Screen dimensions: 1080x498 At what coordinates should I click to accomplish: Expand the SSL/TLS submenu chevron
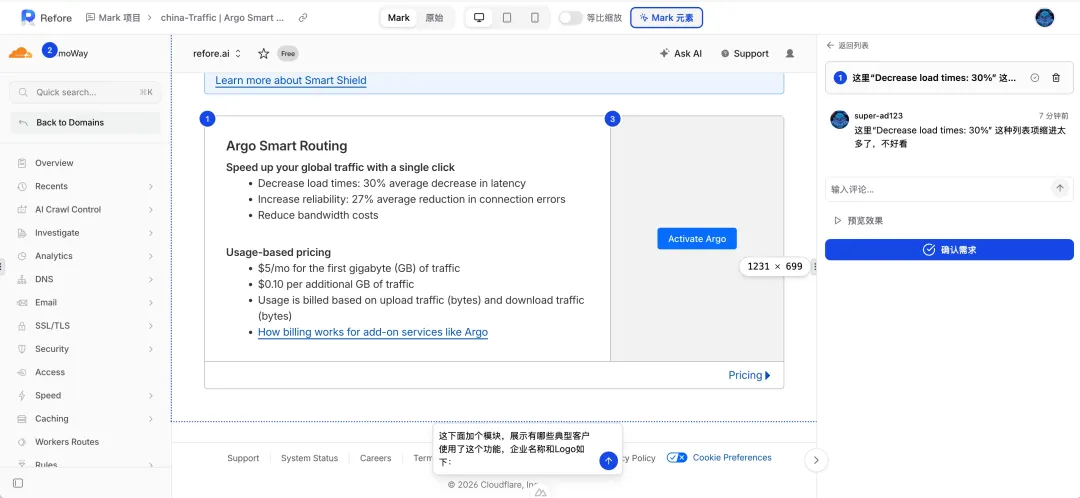coord(150,326)
